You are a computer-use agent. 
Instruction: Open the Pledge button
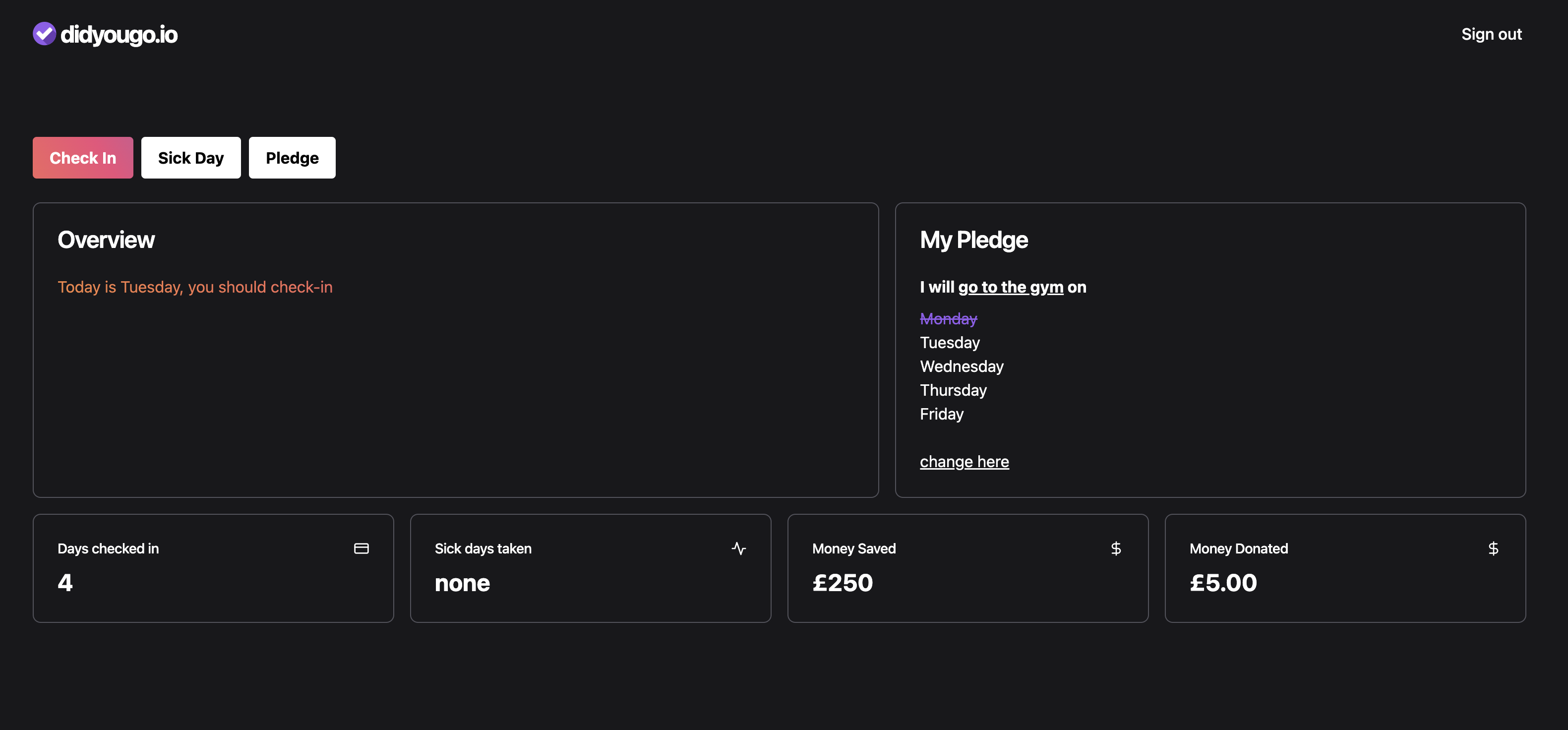click(292, 158)
